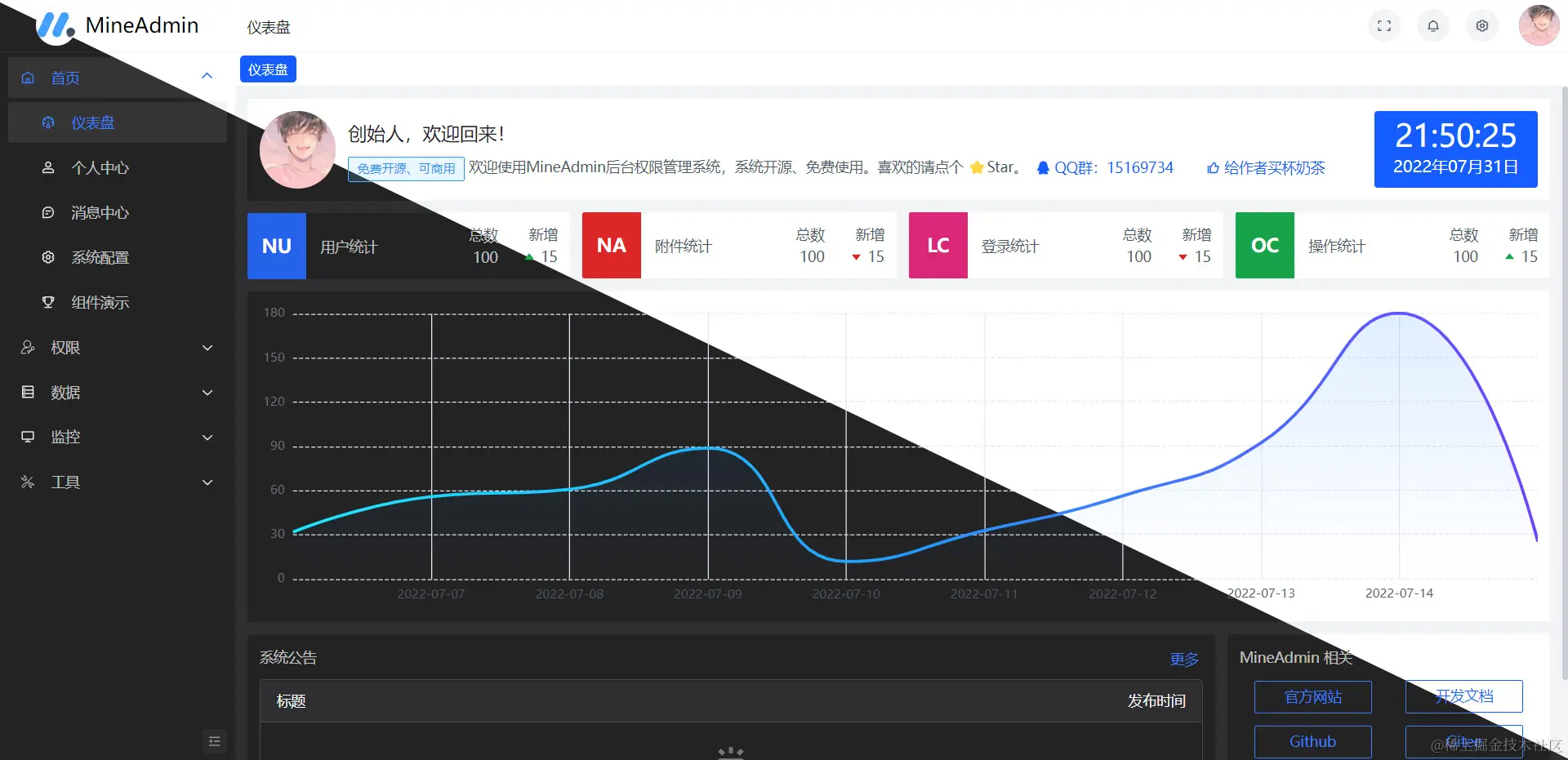Click the 更多 link in 系统公告

point(1184,659)
